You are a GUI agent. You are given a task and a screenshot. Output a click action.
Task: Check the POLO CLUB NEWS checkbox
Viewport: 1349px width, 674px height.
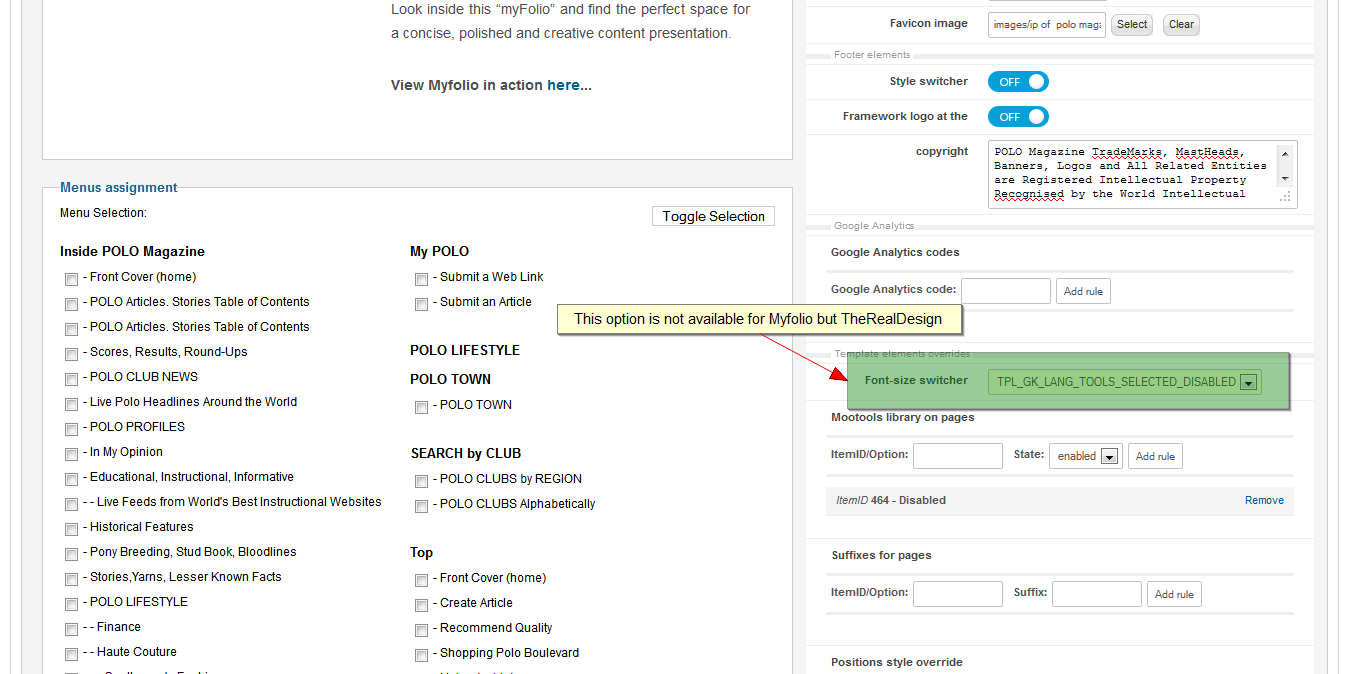(x=71, y=379)
